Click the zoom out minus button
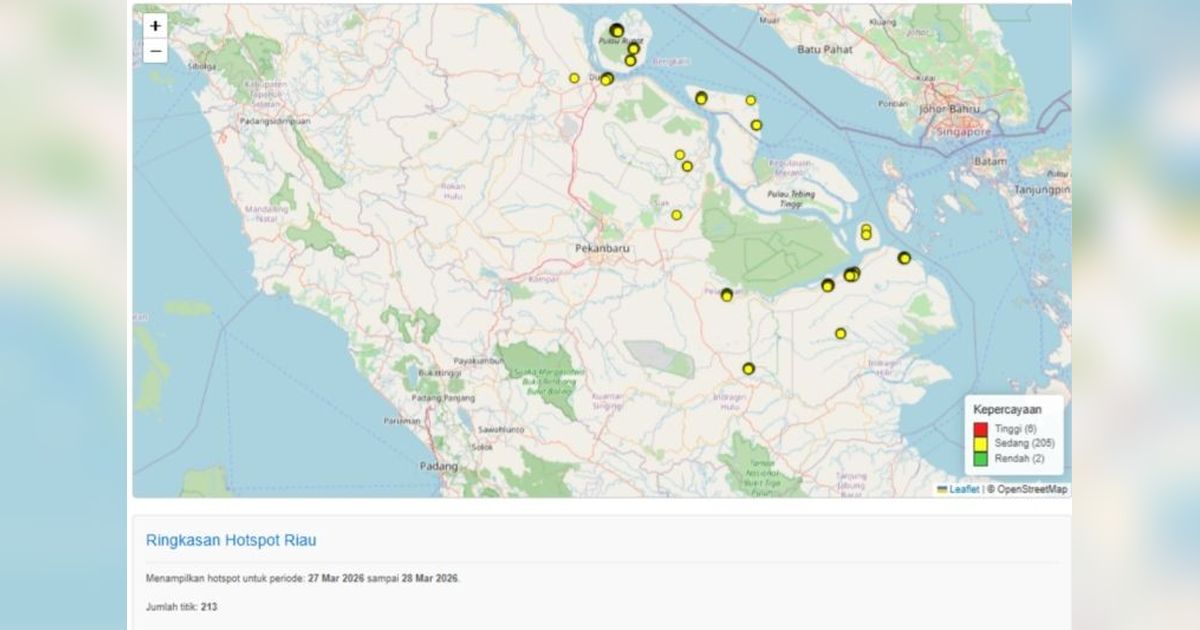The width and height of the screenshot is (1200, 630). [x=155, y=51]
